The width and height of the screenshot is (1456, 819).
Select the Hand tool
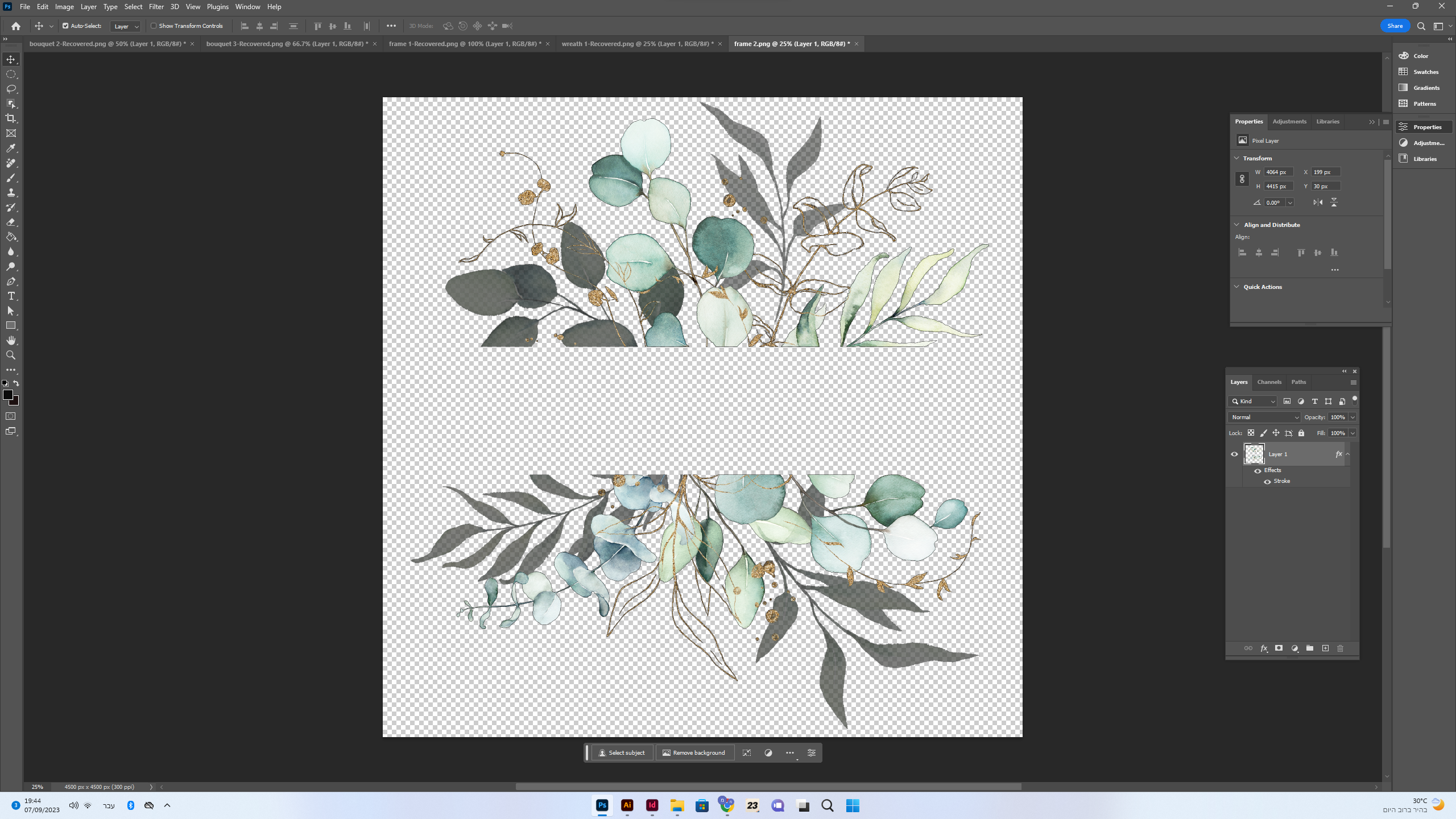pyautogui.click(x=11, y=340)
